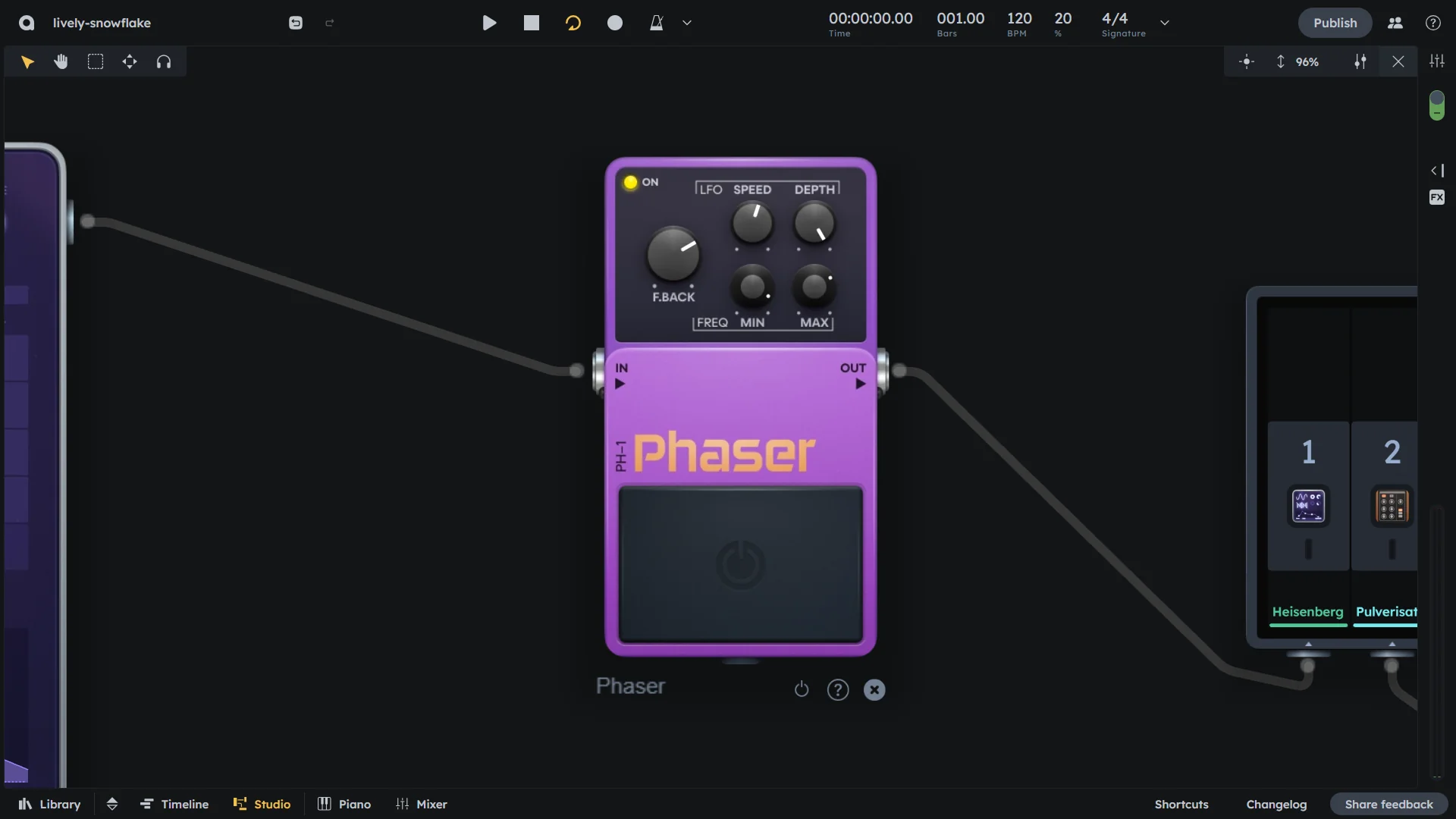Screen dimensions: 1456x819
Task: Open the dropdown beside the metronome
Action: (686, 23)
